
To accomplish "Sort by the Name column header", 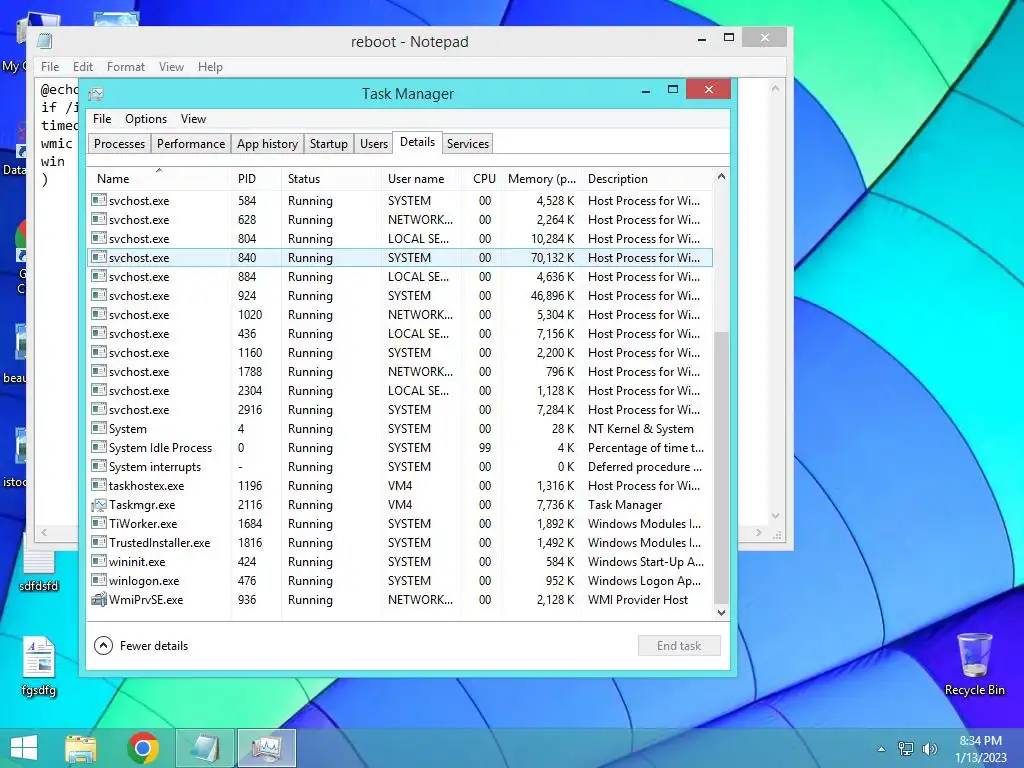I will coord(159,179).
